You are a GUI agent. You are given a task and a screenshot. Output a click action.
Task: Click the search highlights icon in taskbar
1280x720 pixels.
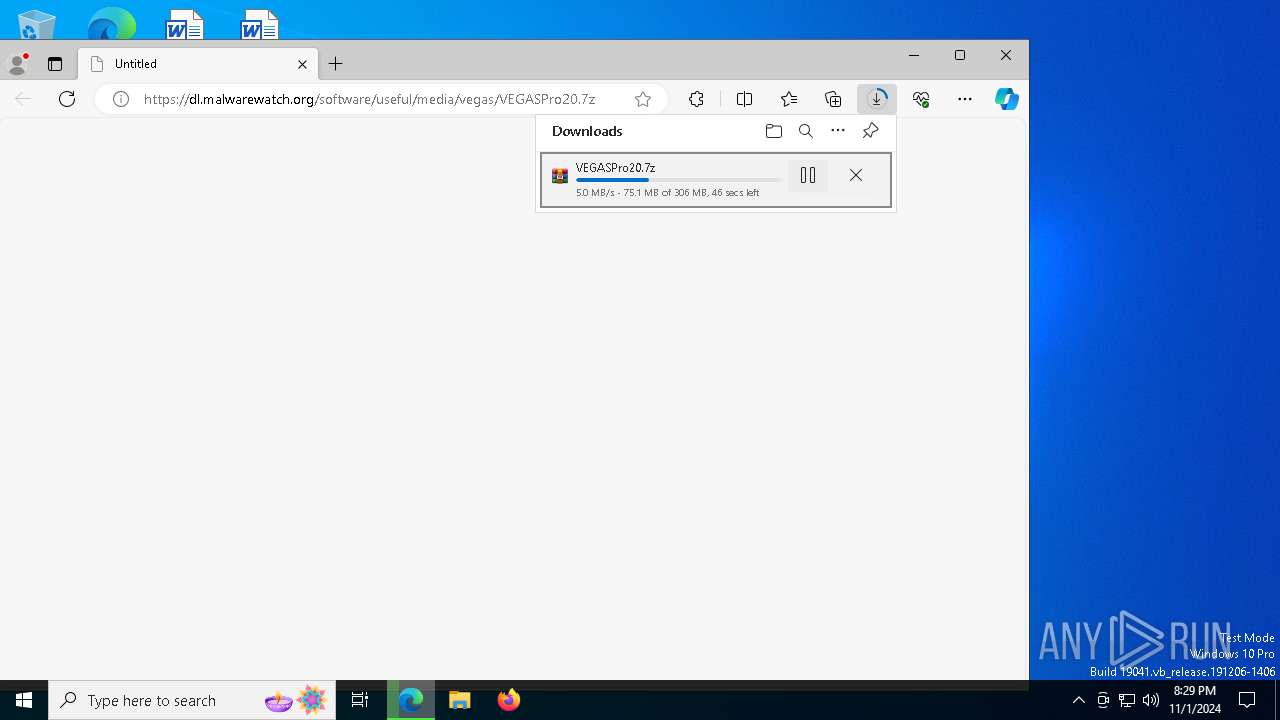tap(297, 700)
